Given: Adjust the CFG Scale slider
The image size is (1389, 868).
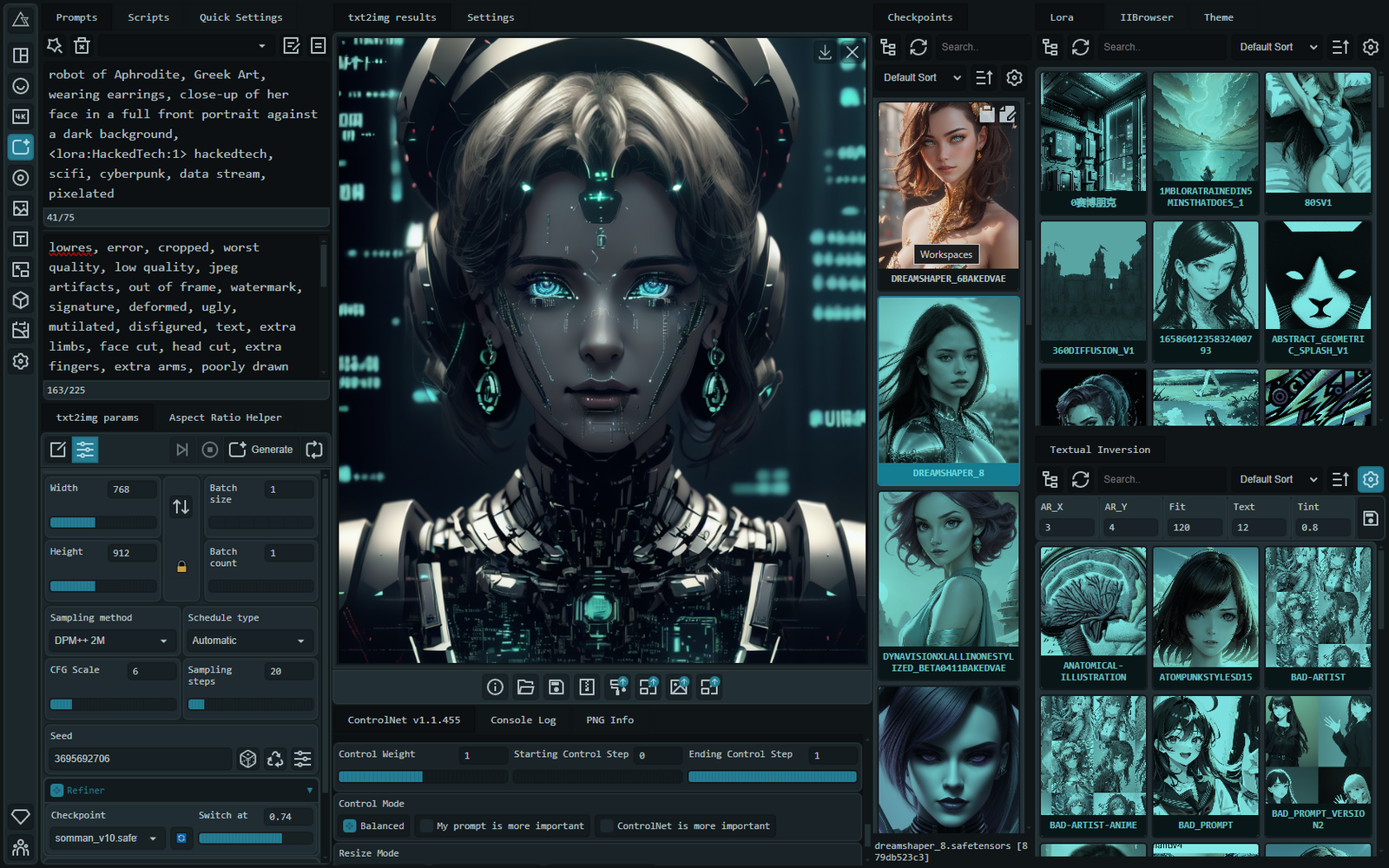Looking at the screenshot, I should 113,704.
